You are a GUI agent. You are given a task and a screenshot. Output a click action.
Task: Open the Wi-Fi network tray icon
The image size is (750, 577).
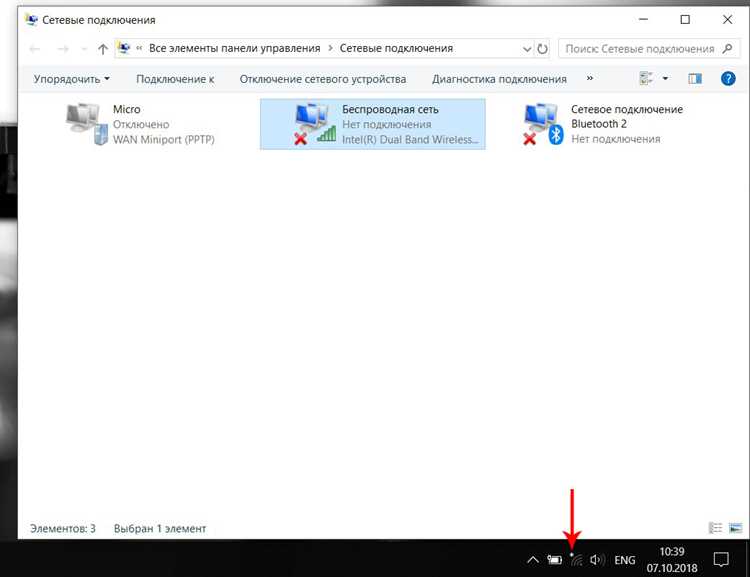(576, 559)
